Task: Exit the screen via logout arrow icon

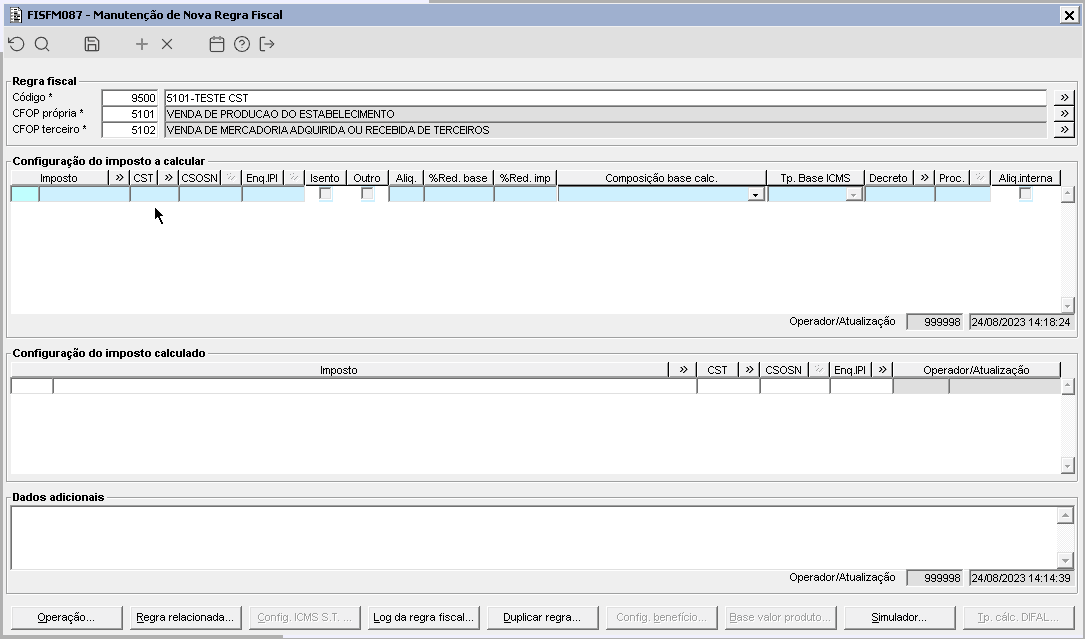Action: click(267, 44)
